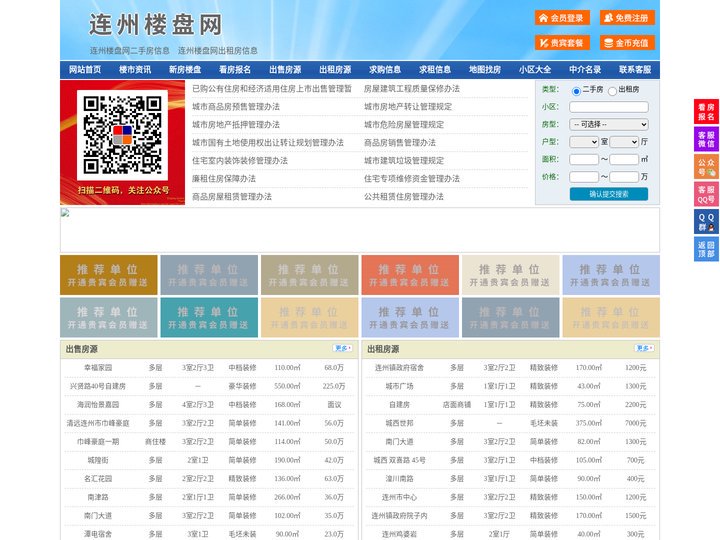The image size is (720, 540).
Task: Open 楼市资讯 menu item
Action: point(135,70)
